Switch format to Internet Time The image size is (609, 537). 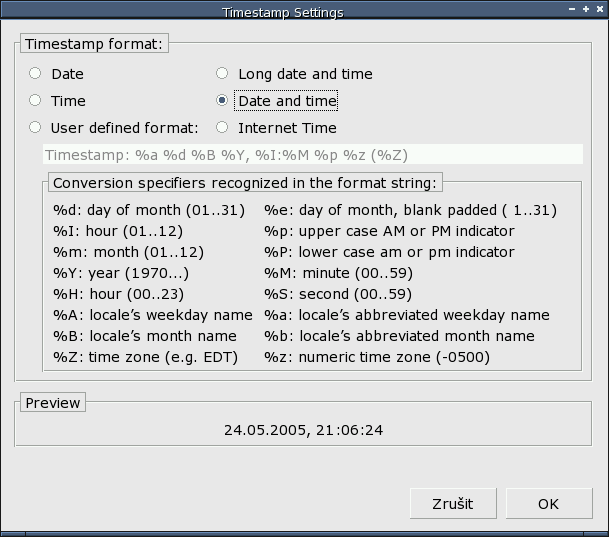222,127
